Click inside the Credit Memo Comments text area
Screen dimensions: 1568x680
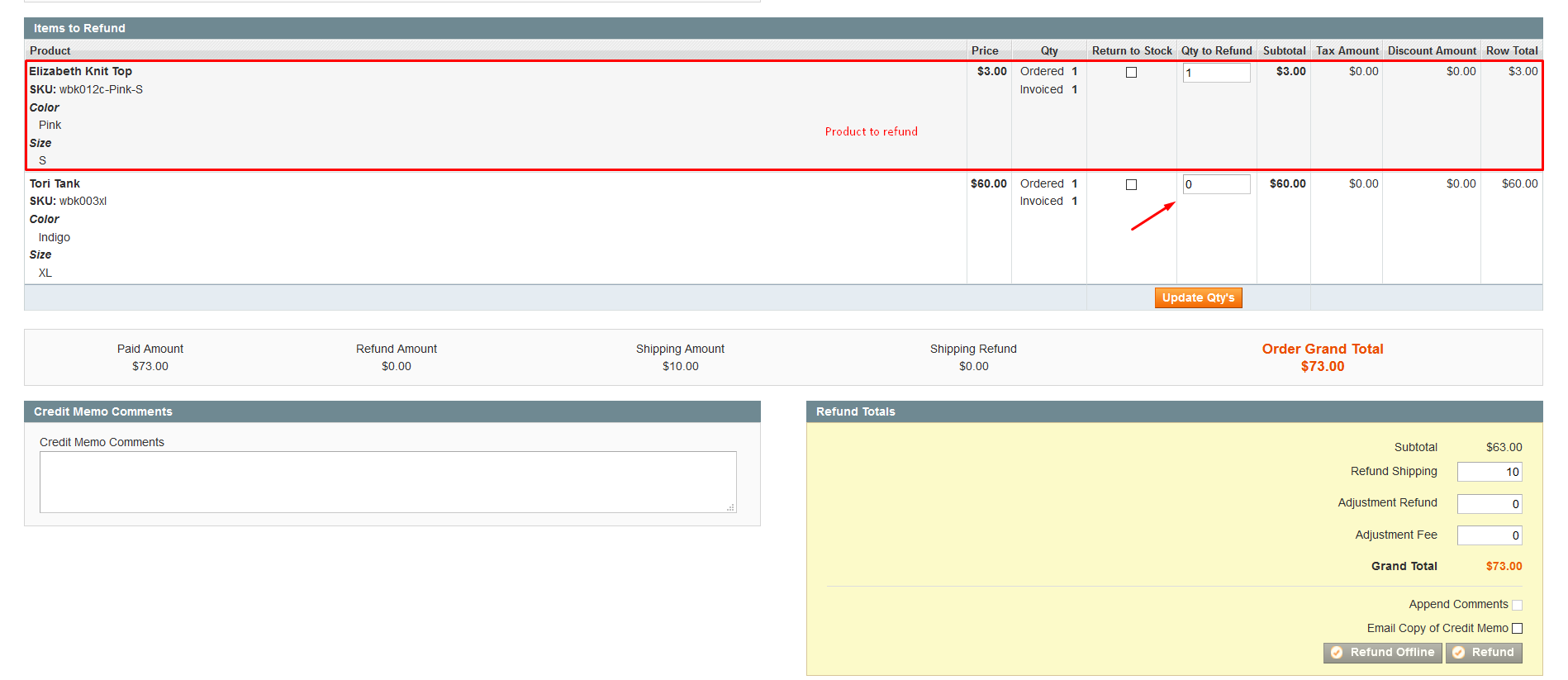387,482
